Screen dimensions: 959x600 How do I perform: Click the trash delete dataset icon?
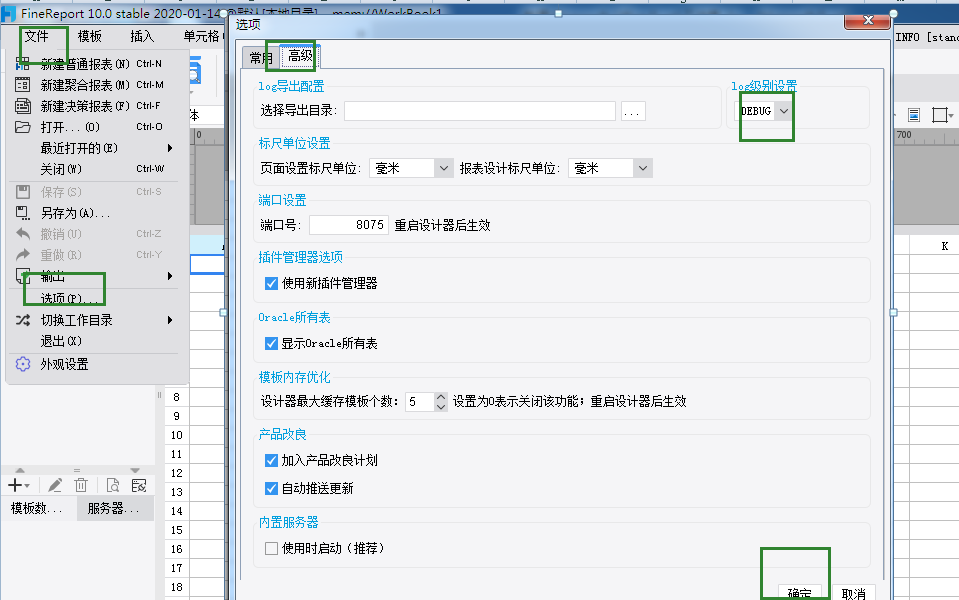coord(81,486)
